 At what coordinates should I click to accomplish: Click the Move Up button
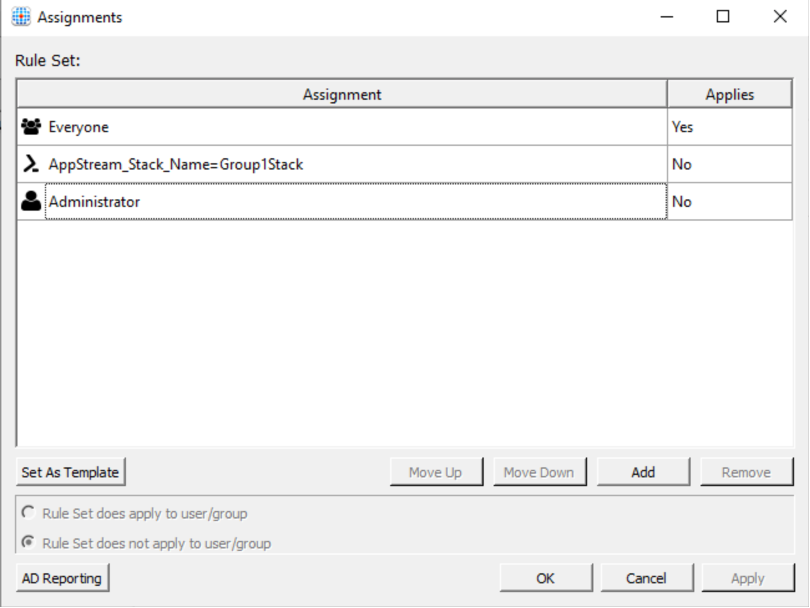[436, 471]
